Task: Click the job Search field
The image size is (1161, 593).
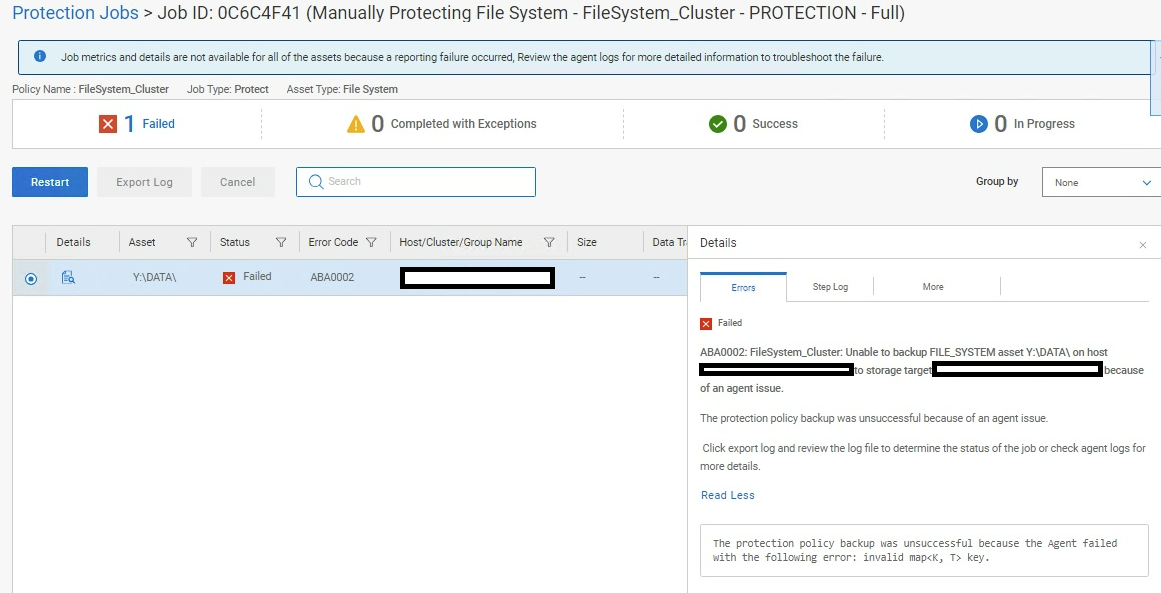Action: click(416, 182)
